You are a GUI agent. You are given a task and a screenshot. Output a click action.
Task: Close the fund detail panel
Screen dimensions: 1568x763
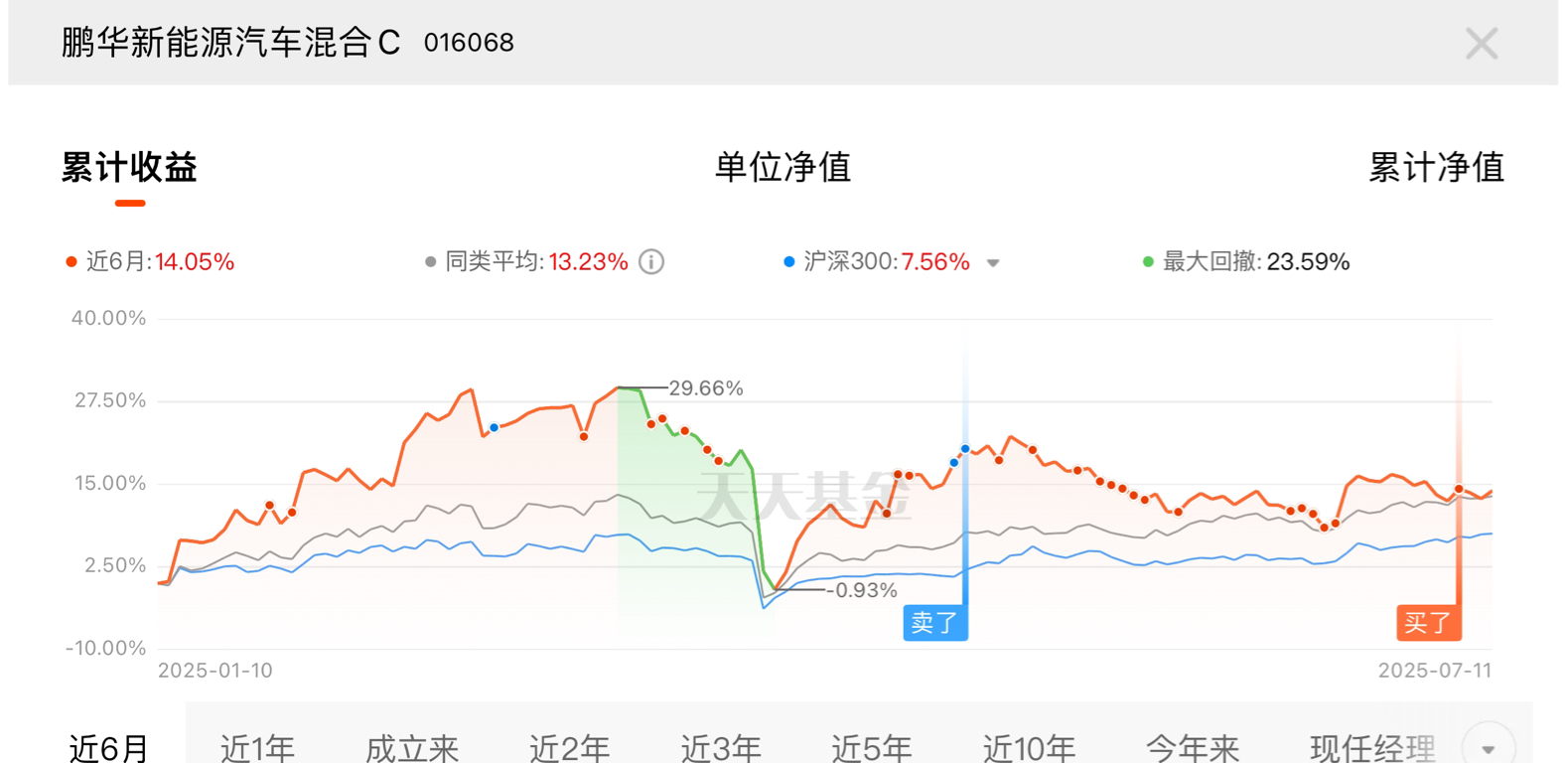point(1481,44)
